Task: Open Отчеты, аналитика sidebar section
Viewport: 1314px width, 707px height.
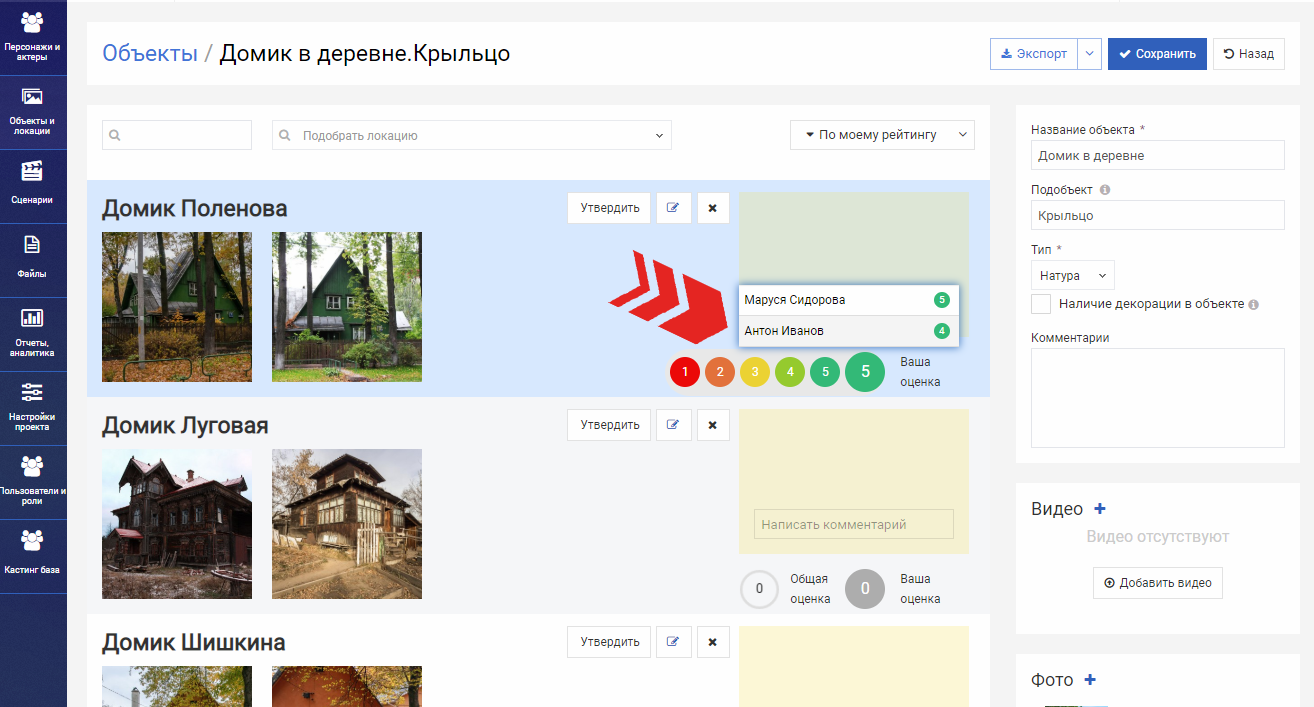Action: click(33, 334)
